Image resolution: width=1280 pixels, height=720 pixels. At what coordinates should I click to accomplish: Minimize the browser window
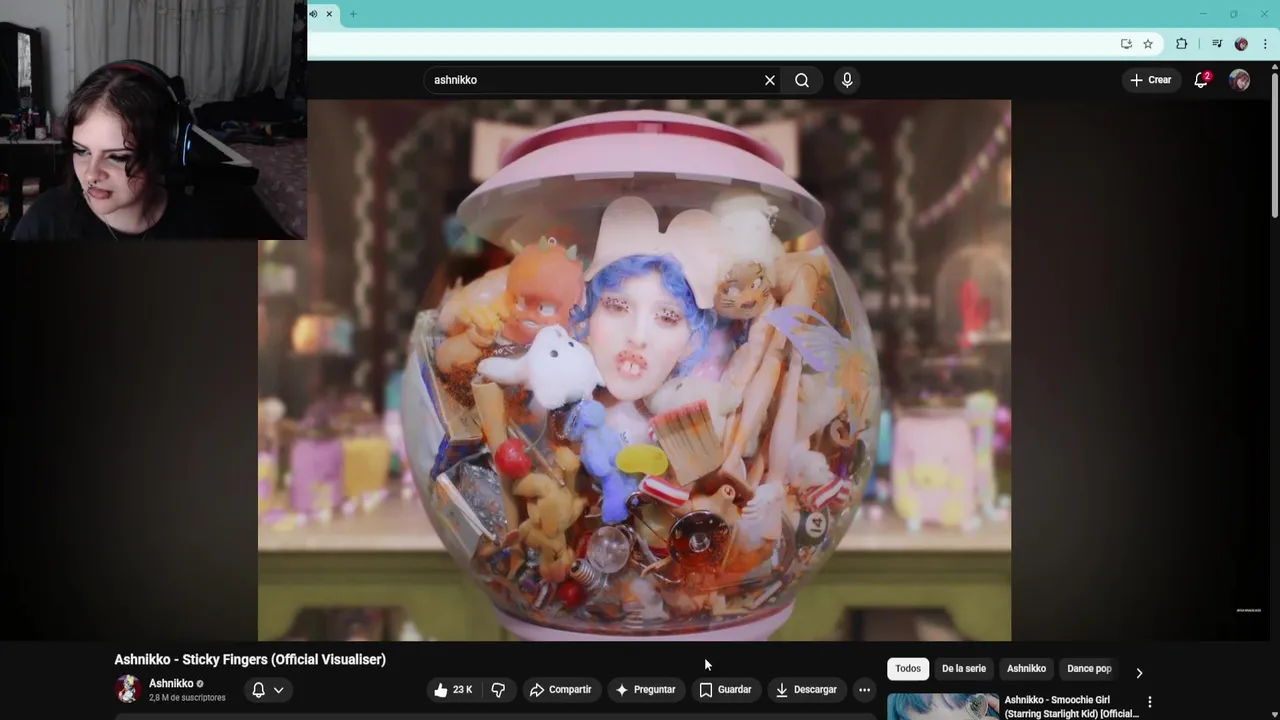click(x=1203, y=14)
